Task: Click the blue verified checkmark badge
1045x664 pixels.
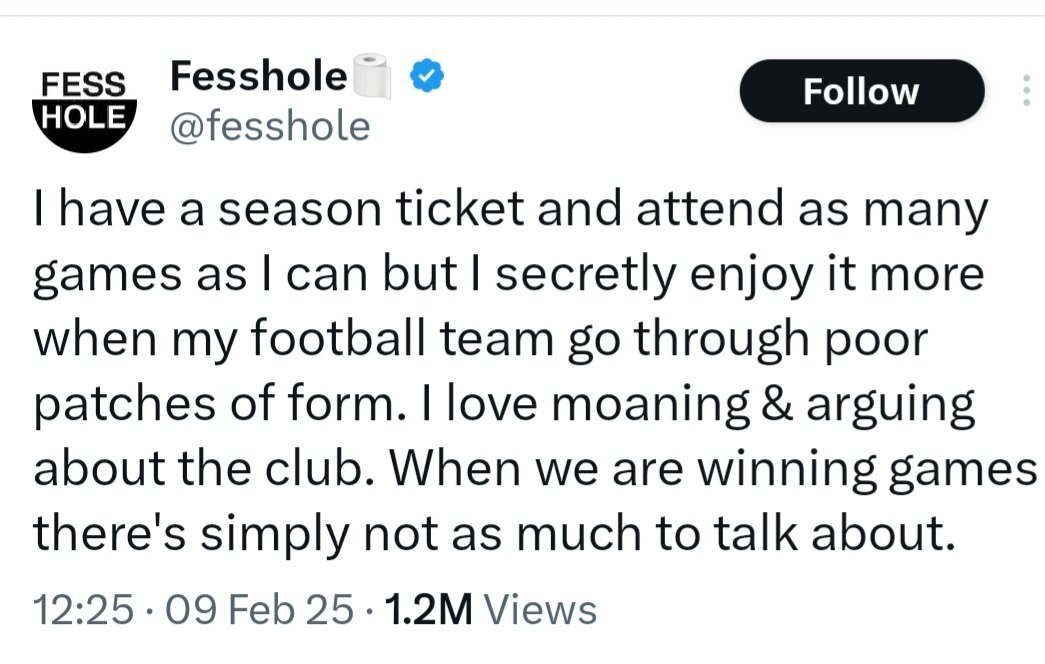Action: coord(427,75)
